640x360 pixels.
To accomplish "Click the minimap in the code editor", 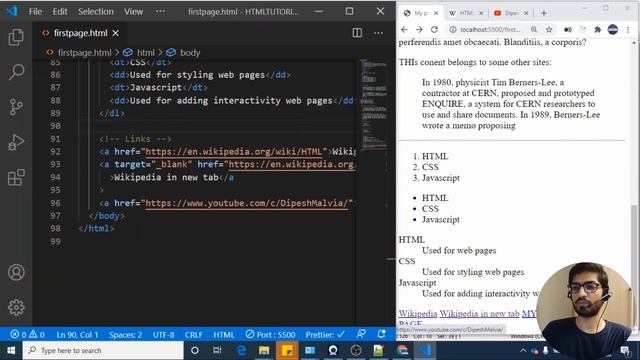I will [x=373, y=106].
